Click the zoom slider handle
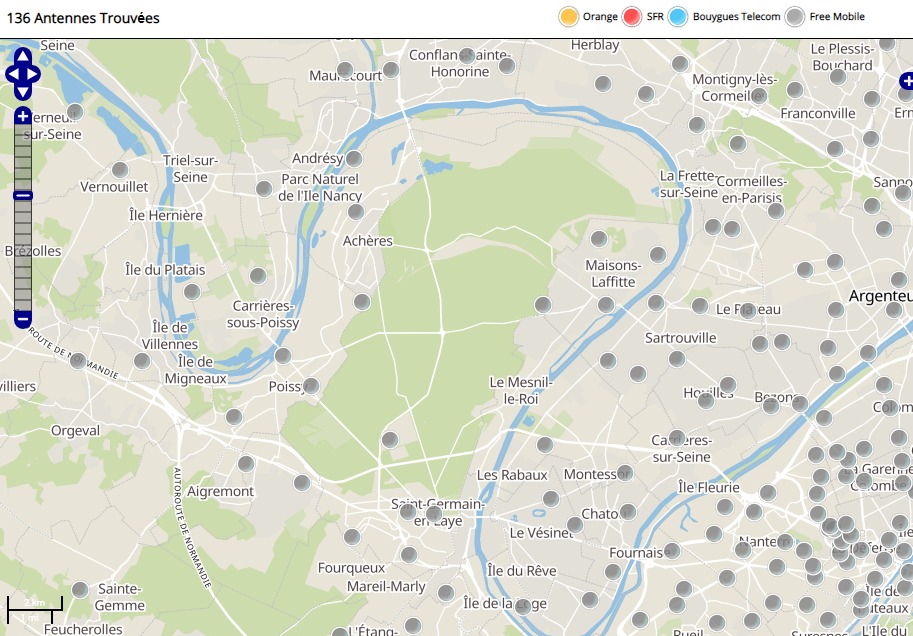This screenshot has width=913, height=636. click(23, 196)
